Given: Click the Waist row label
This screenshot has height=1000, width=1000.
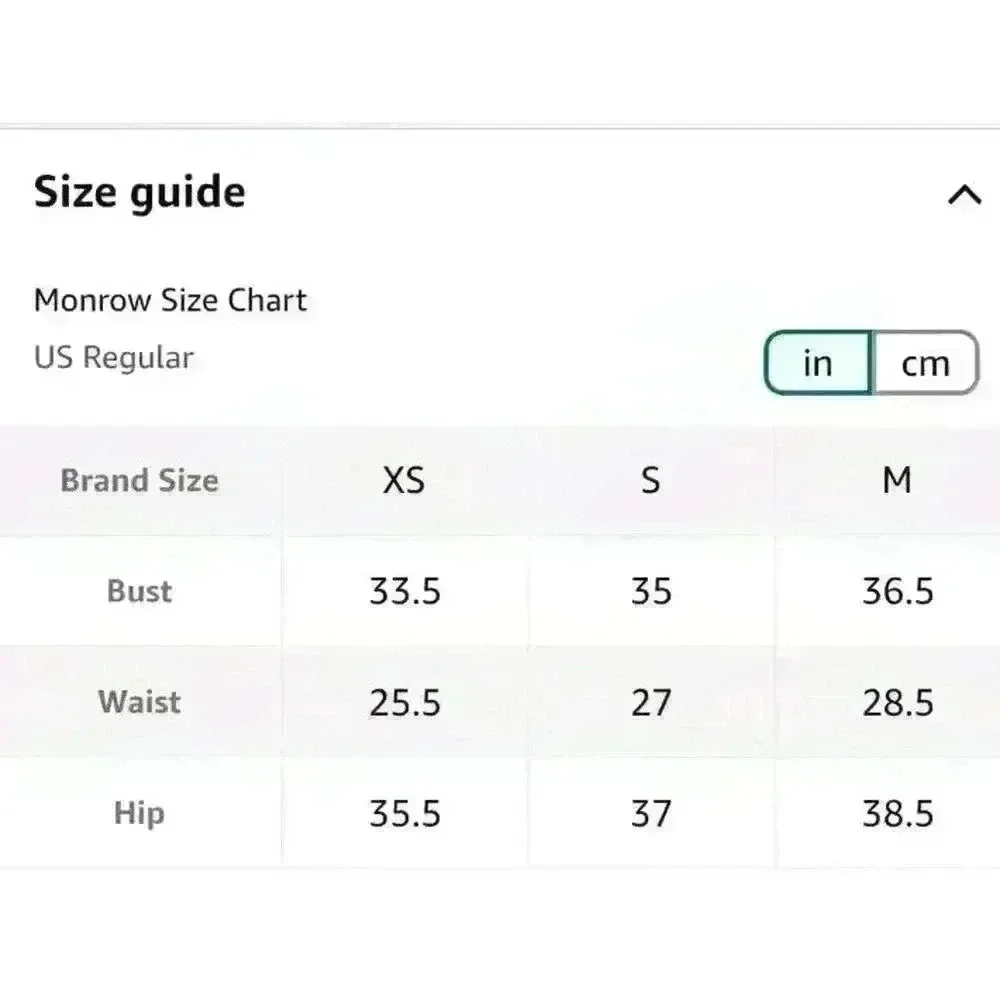Looking at the screenshot, I should [140, 702].
